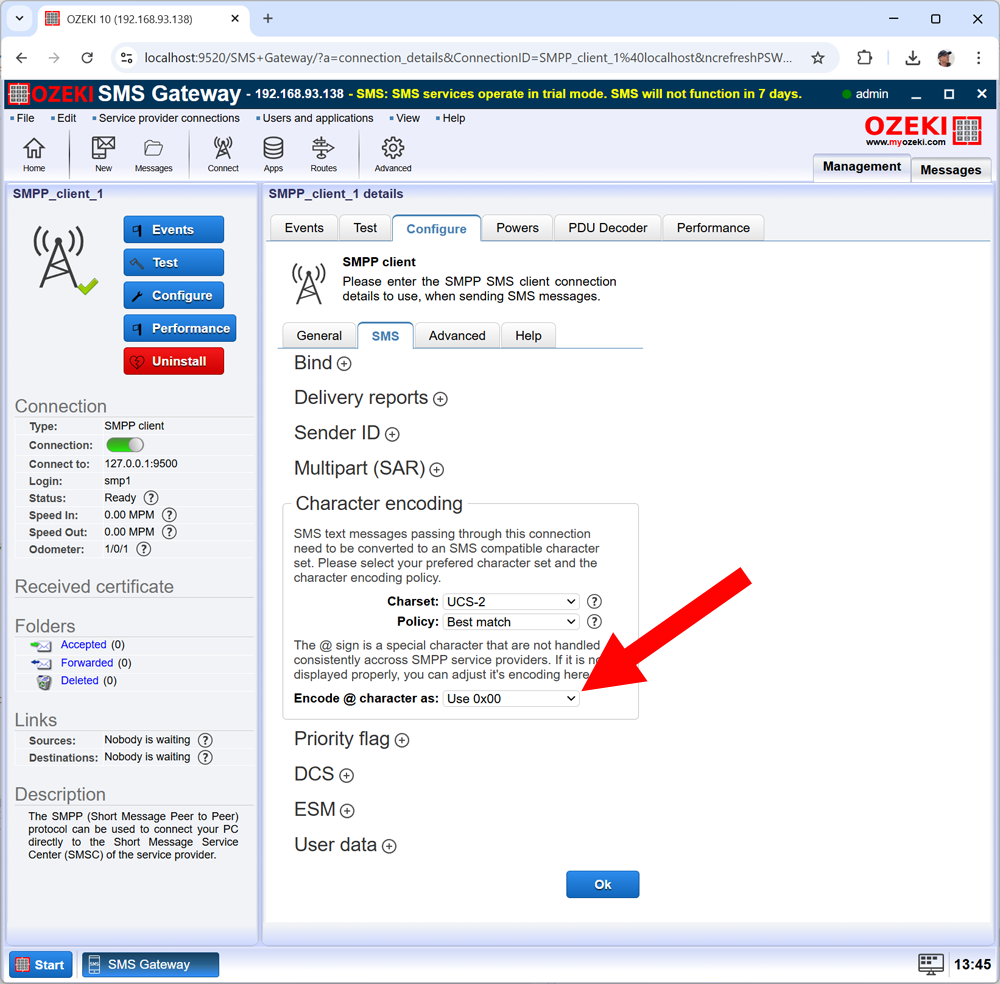This screenshot has height=984, width=1000.
Task: Toggle the Connection on/off switch
Action: point(125,444)
